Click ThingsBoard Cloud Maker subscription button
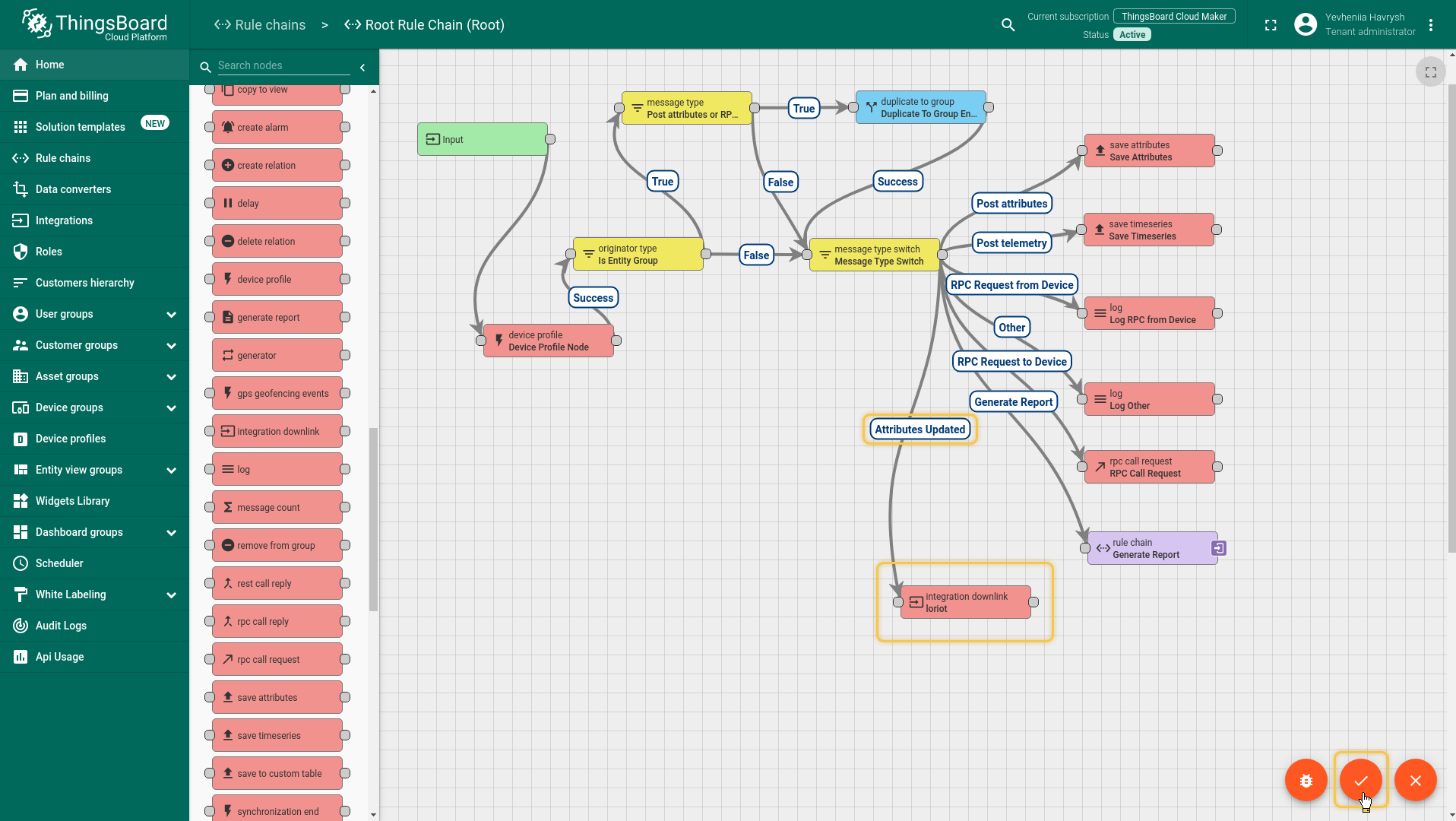The height and width of the screenshot is (821, 1456). 1173,16
